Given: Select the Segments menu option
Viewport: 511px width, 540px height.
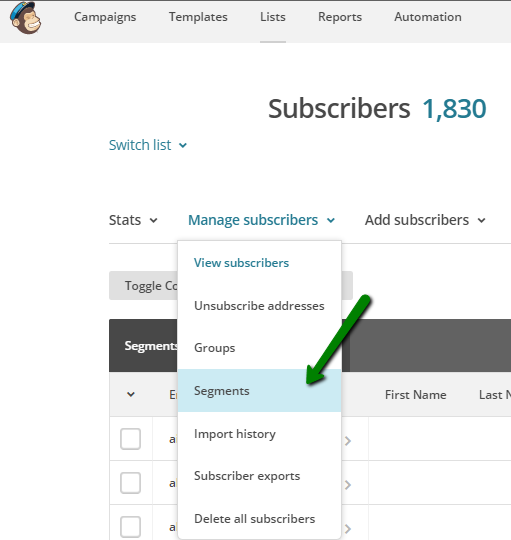Looking at the screenshot, I should 259,391.
